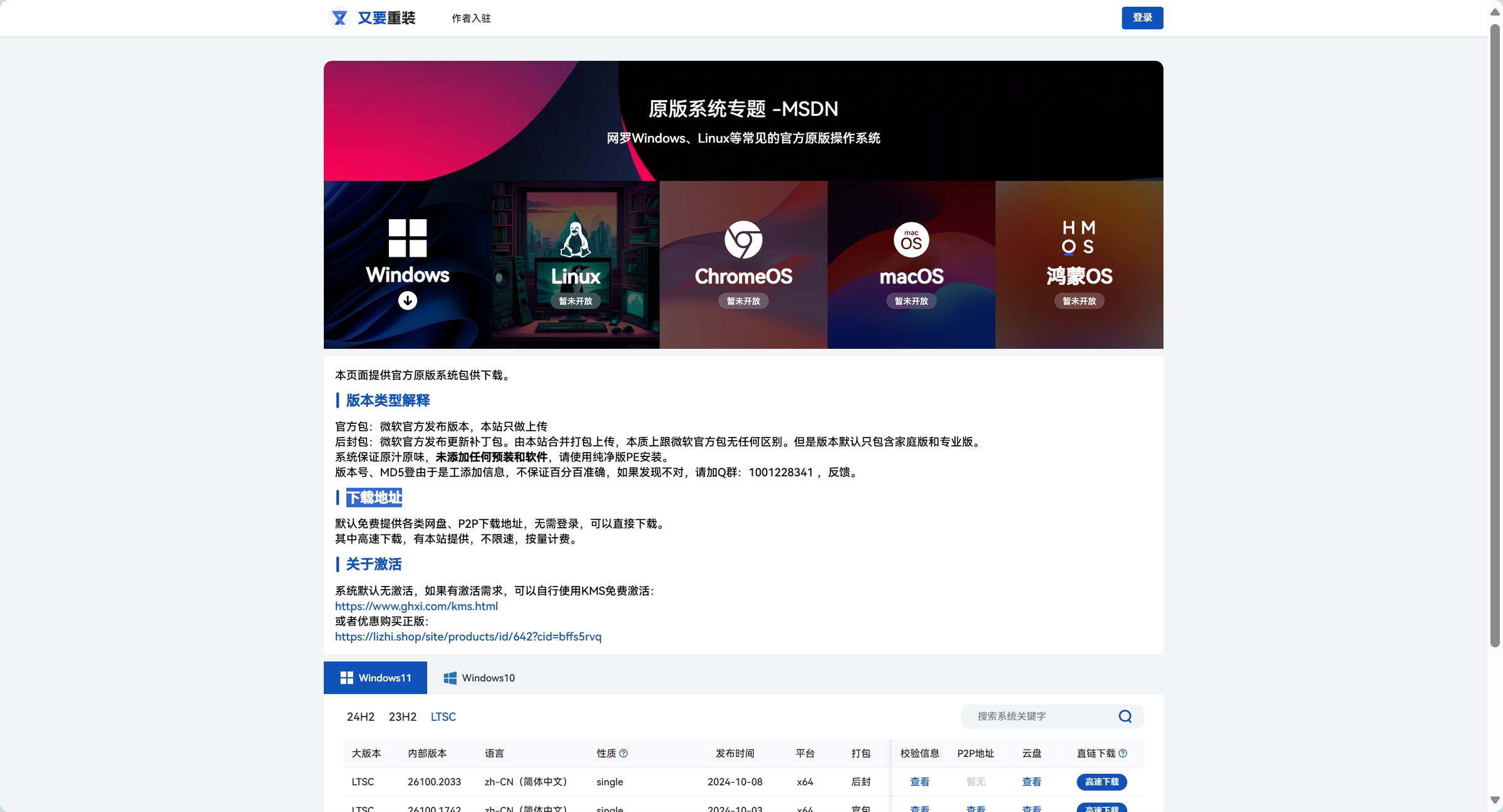Filter by 24H2 version
Viewport: 1503px width, 812px height.
click(x=361, y=717)
